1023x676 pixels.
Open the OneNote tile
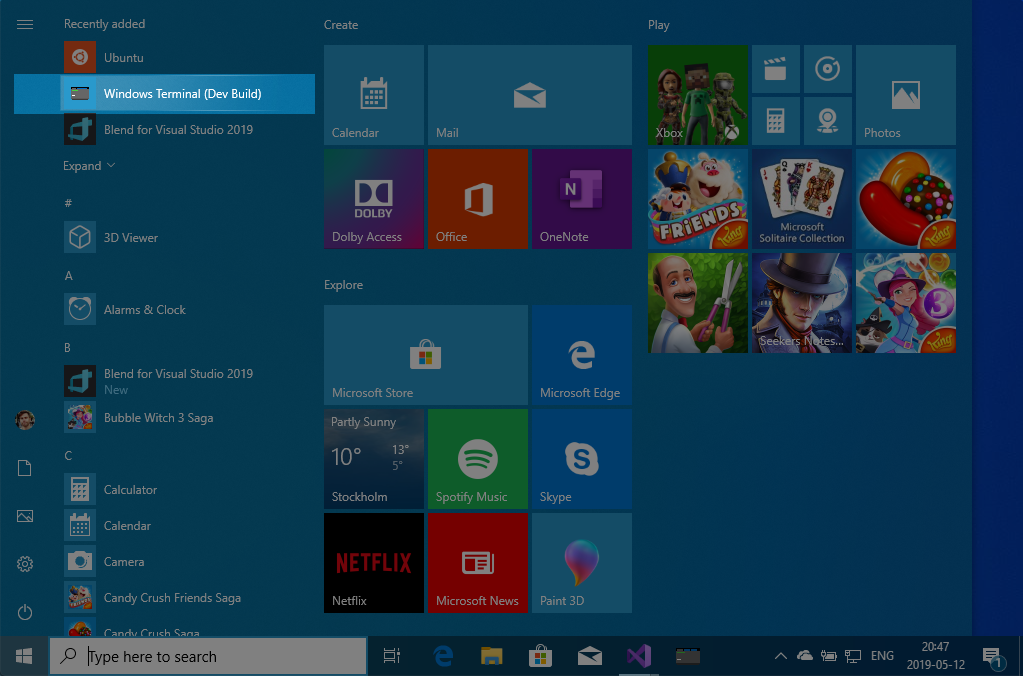coord(581,199)
